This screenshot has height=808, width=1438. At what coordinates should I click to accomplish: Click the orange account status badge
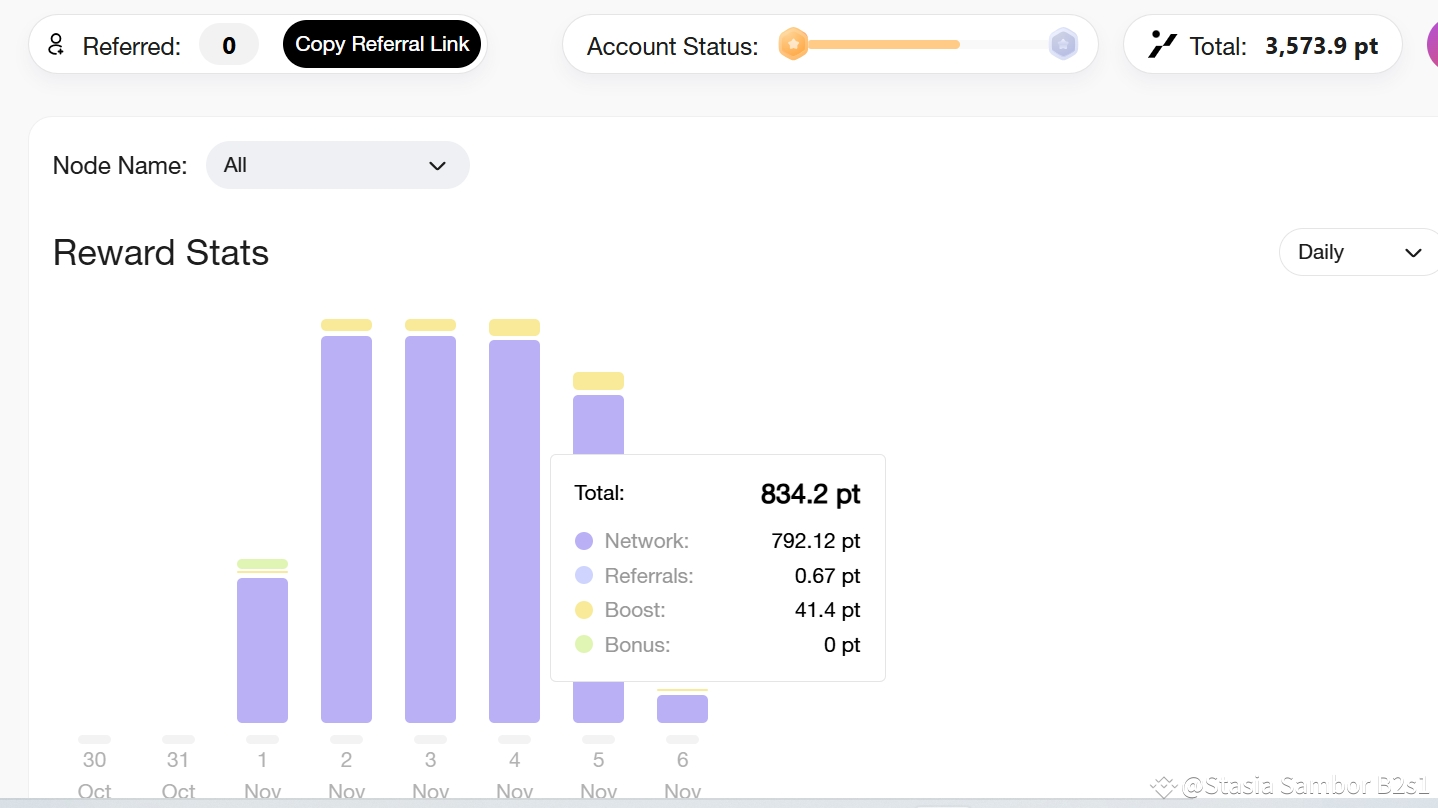click(x=793, y=44)
